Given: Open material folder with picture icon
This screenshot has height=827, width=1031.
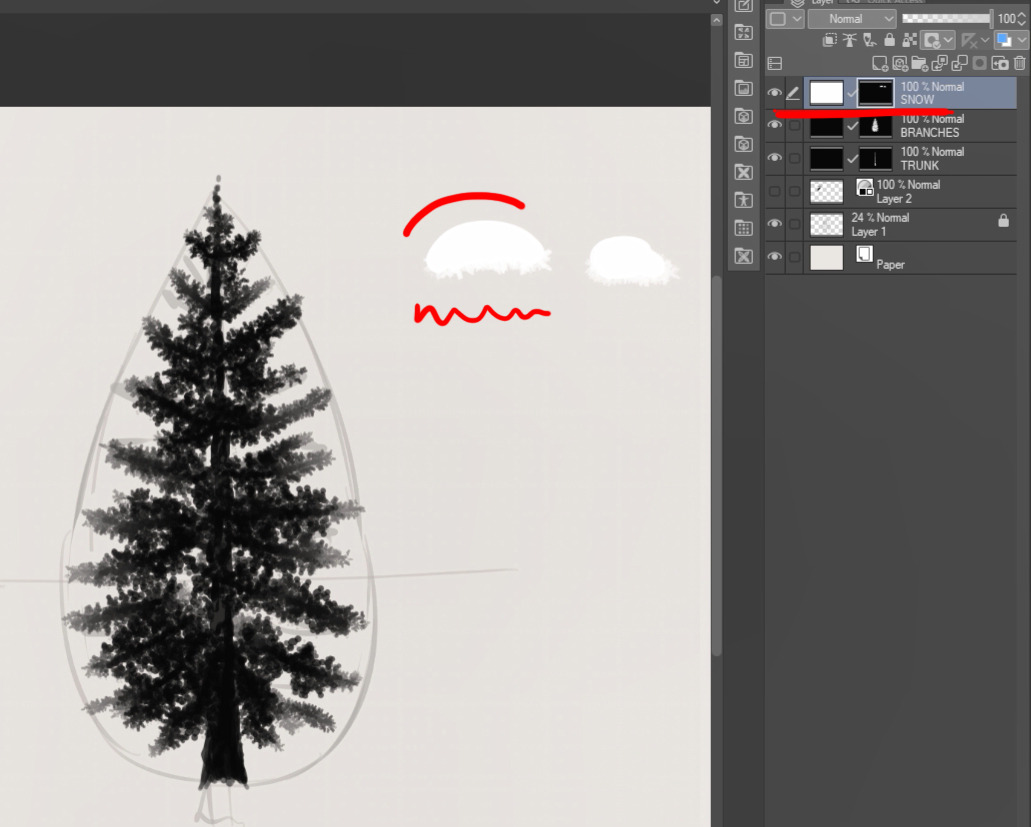Looking at the screenshot, I should (x=744, y=89).
